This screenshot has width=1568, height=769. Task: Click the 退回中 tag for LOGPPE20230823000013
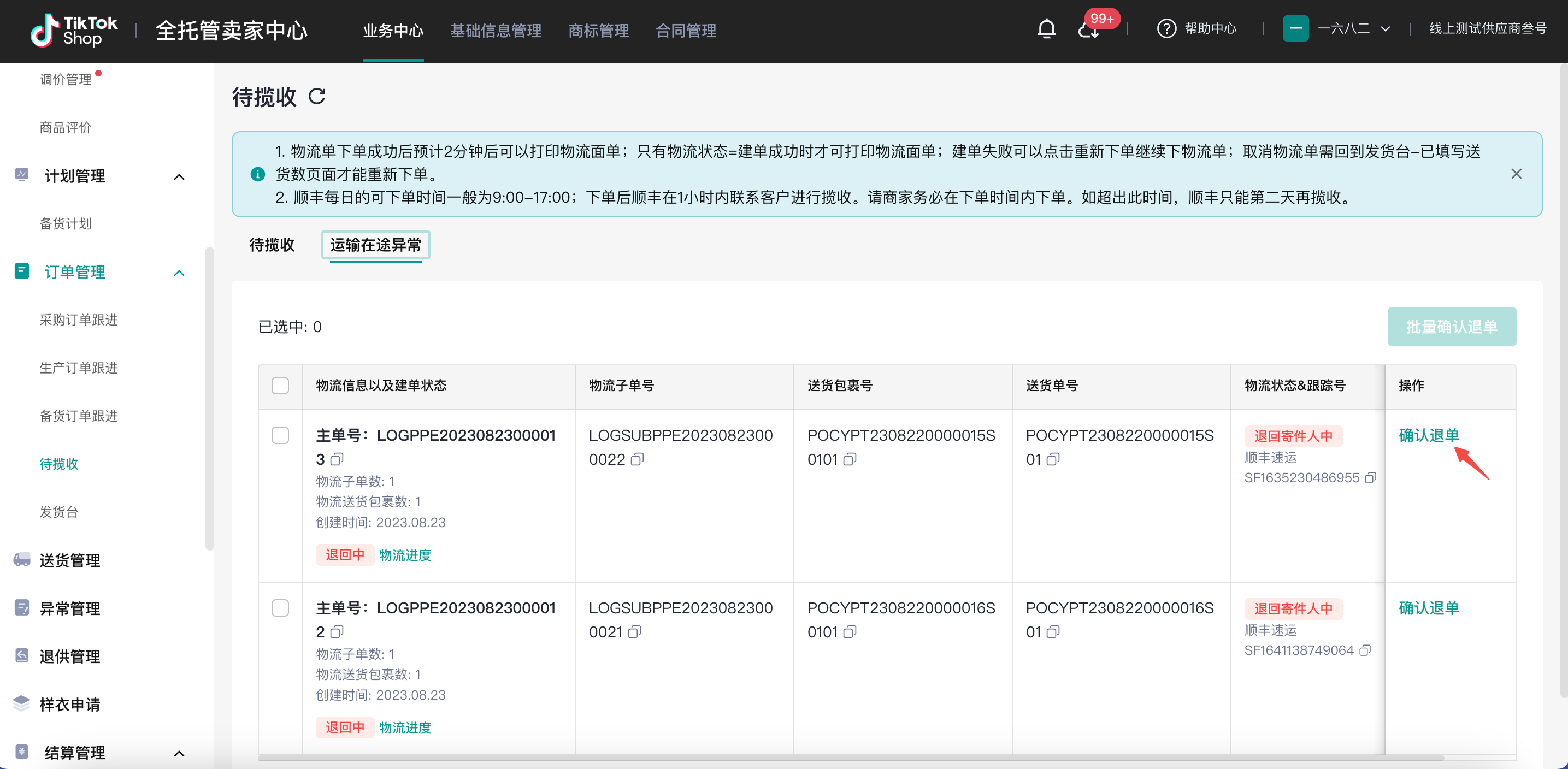[x=345, y=555]
